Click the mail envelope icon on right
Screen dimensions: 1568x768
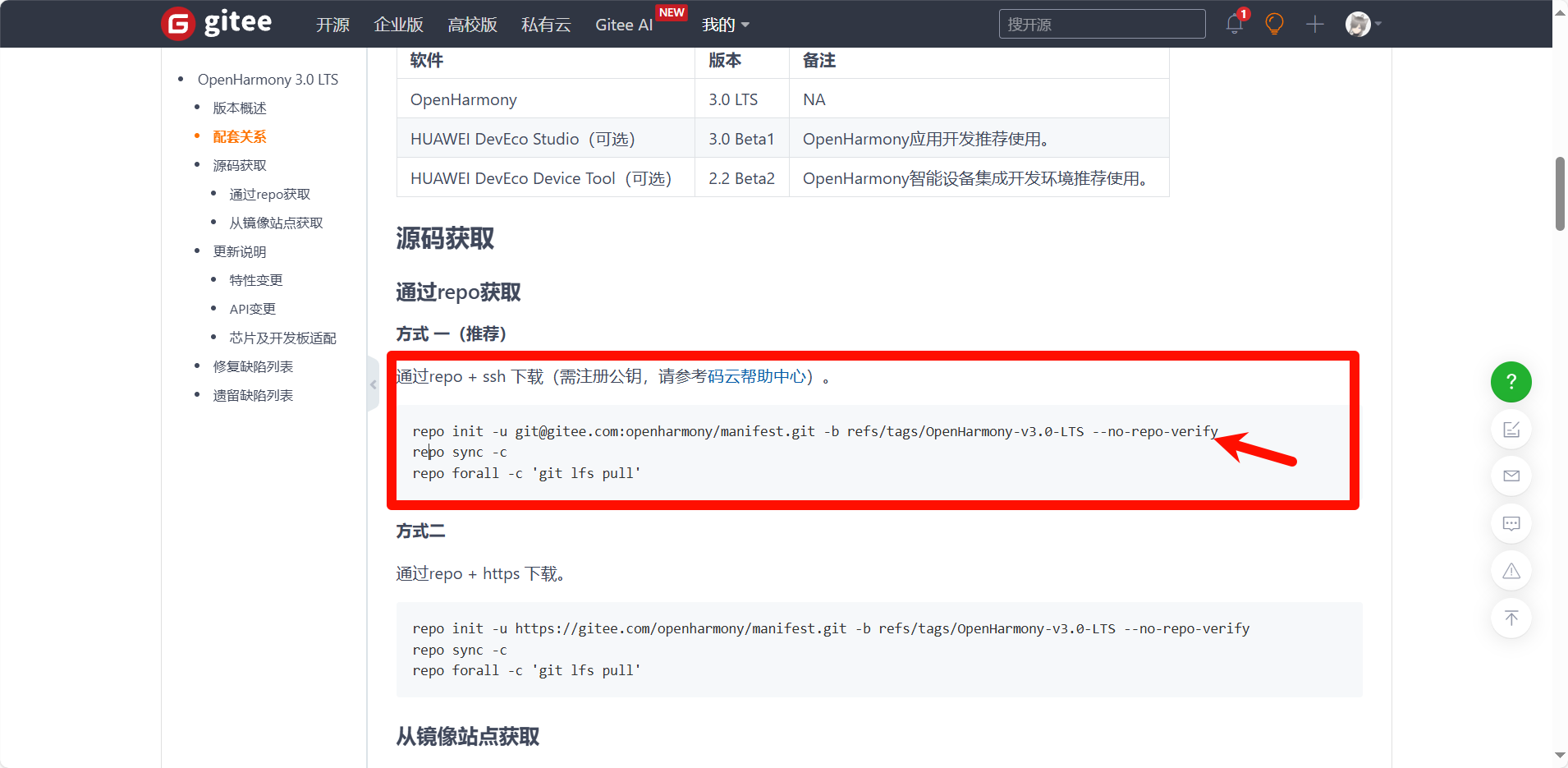tap(1511, 476)
